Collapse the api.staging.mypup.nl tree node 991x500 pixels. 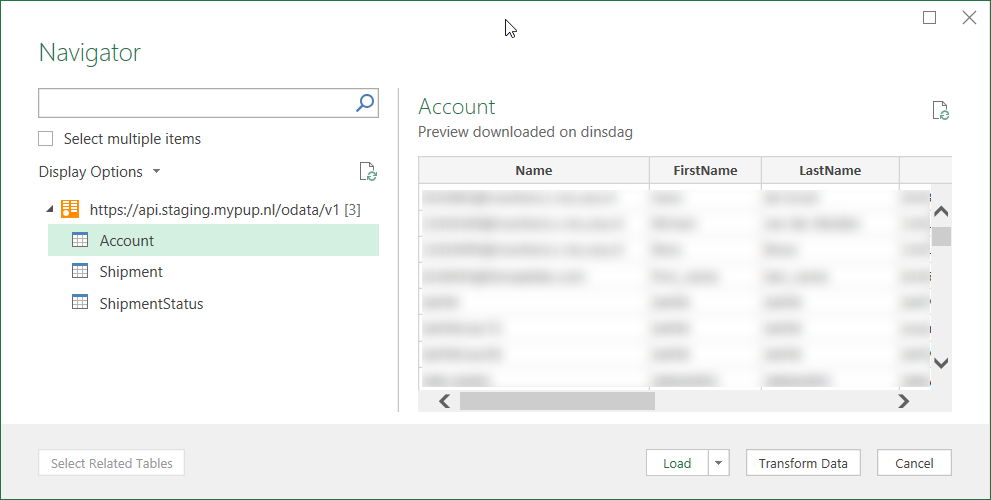pos(50,210)
